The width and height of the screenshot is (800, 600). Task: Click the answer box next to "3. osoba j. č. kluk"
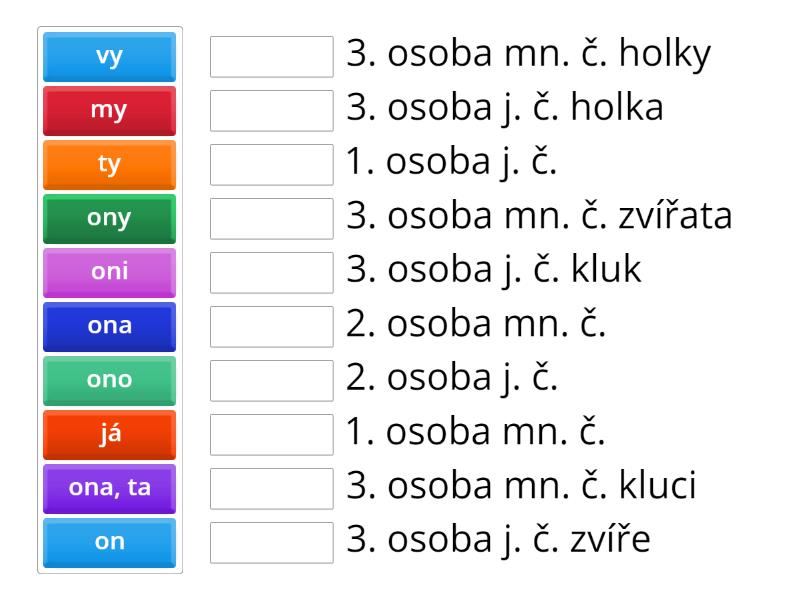click(271, 272)
